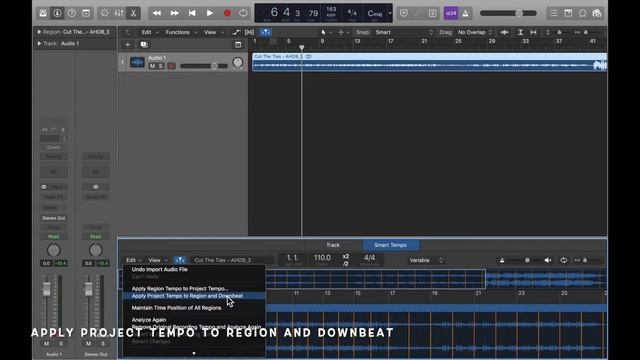Expand the Track Audio 1 disclosure triangle
Screen dimensions: 640x360
coord(39,43)
